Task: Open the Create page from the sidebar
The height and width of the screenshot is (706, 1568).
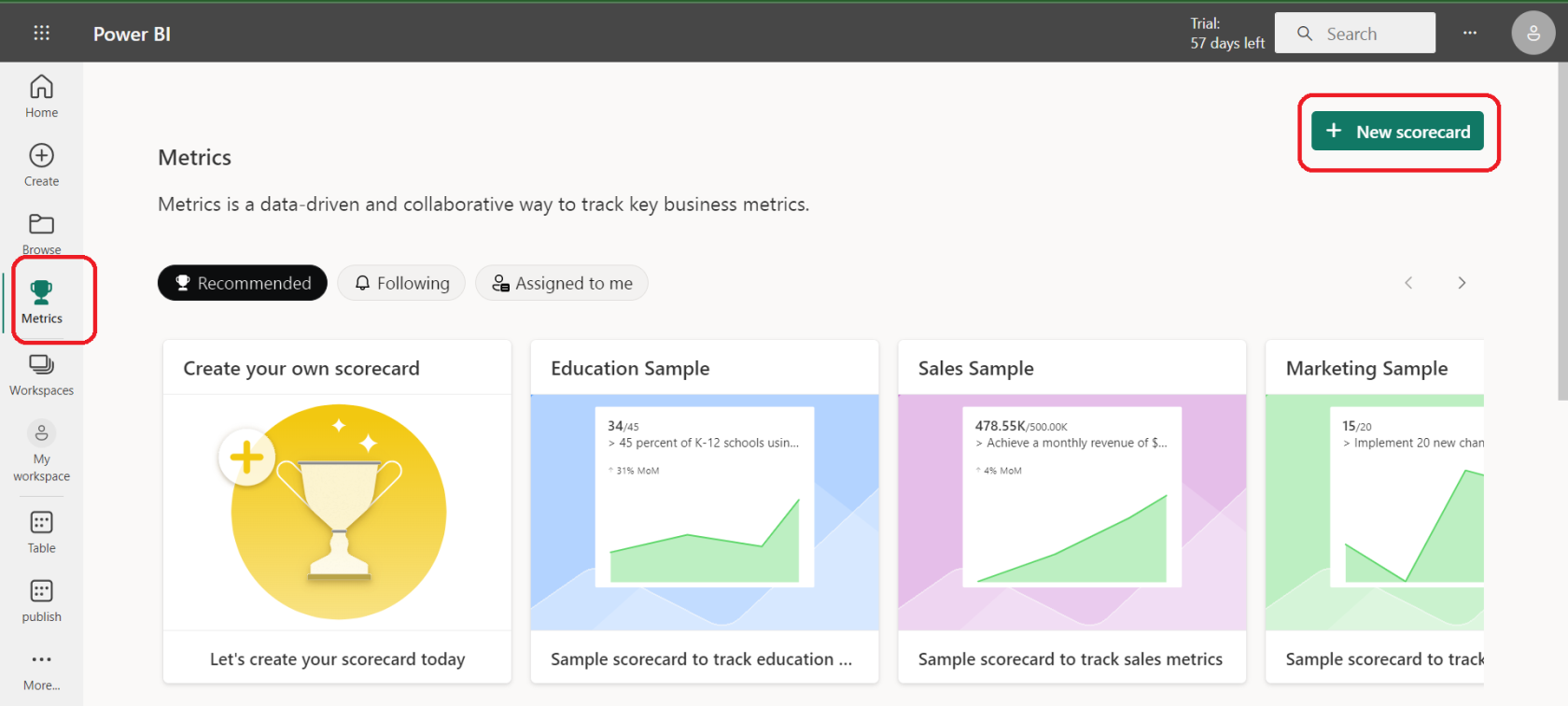Action: pyautogui.click(x=41, y=165)
